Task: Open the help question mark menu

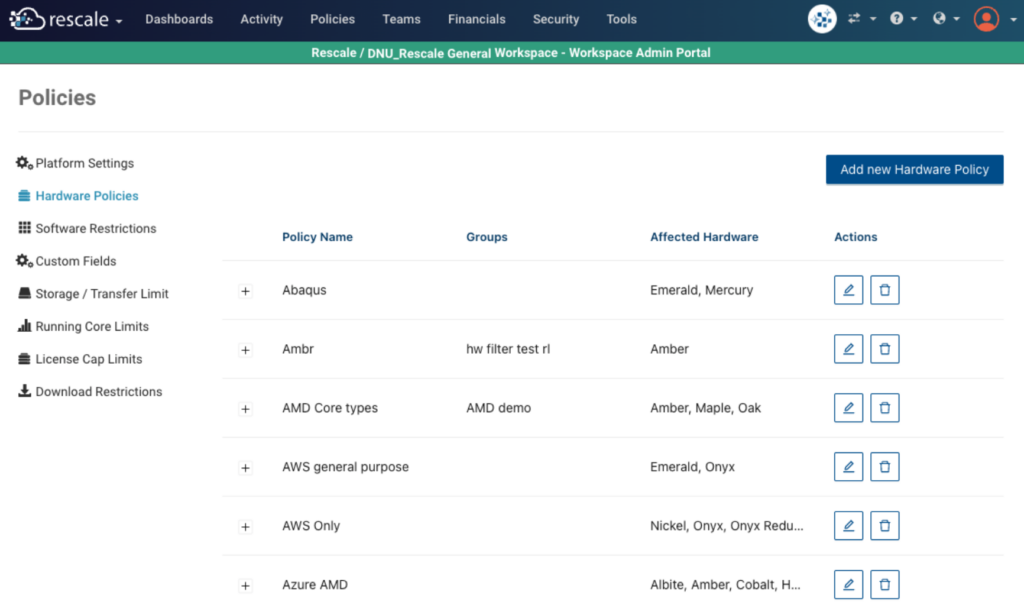Action: point(897,19)
